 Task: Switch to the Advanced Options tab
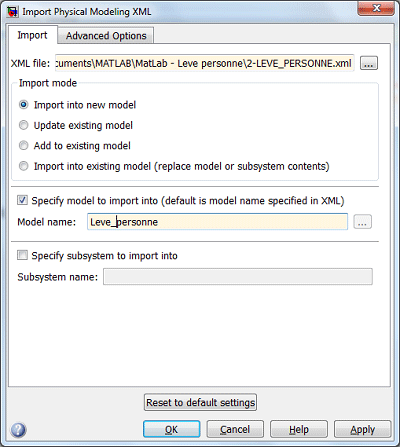pyautogui.click(x=106, y=35)
